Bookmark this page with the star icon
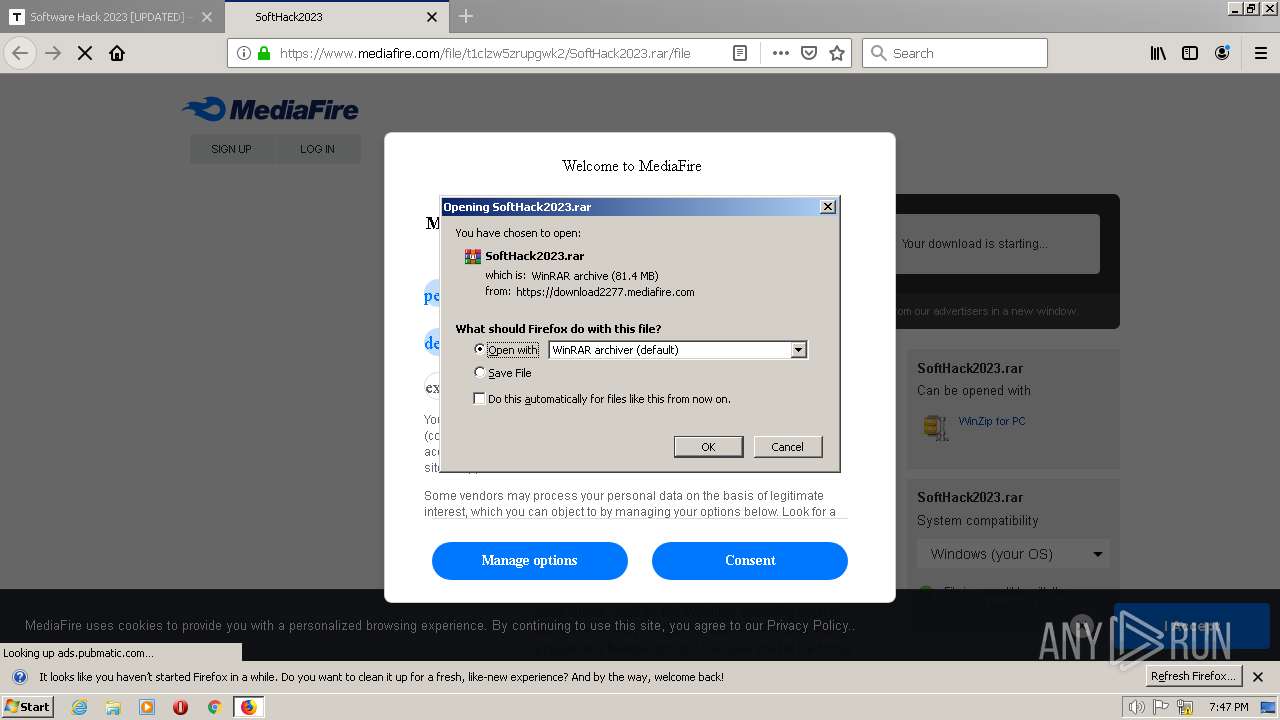Screen dimensions: 1280x720 pyautogui.click(x=837, y=53)
